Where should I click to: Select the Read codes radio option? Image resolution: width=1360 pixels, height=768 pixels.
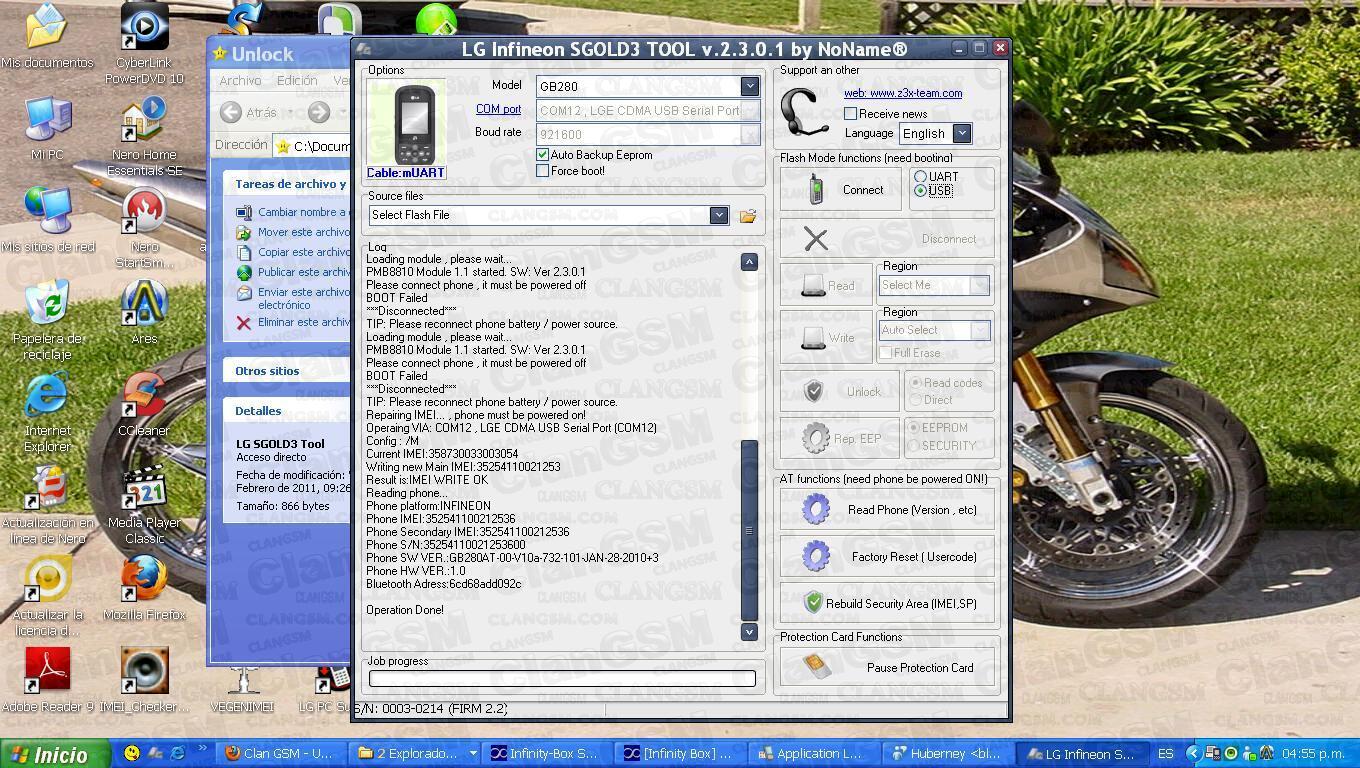915,383
